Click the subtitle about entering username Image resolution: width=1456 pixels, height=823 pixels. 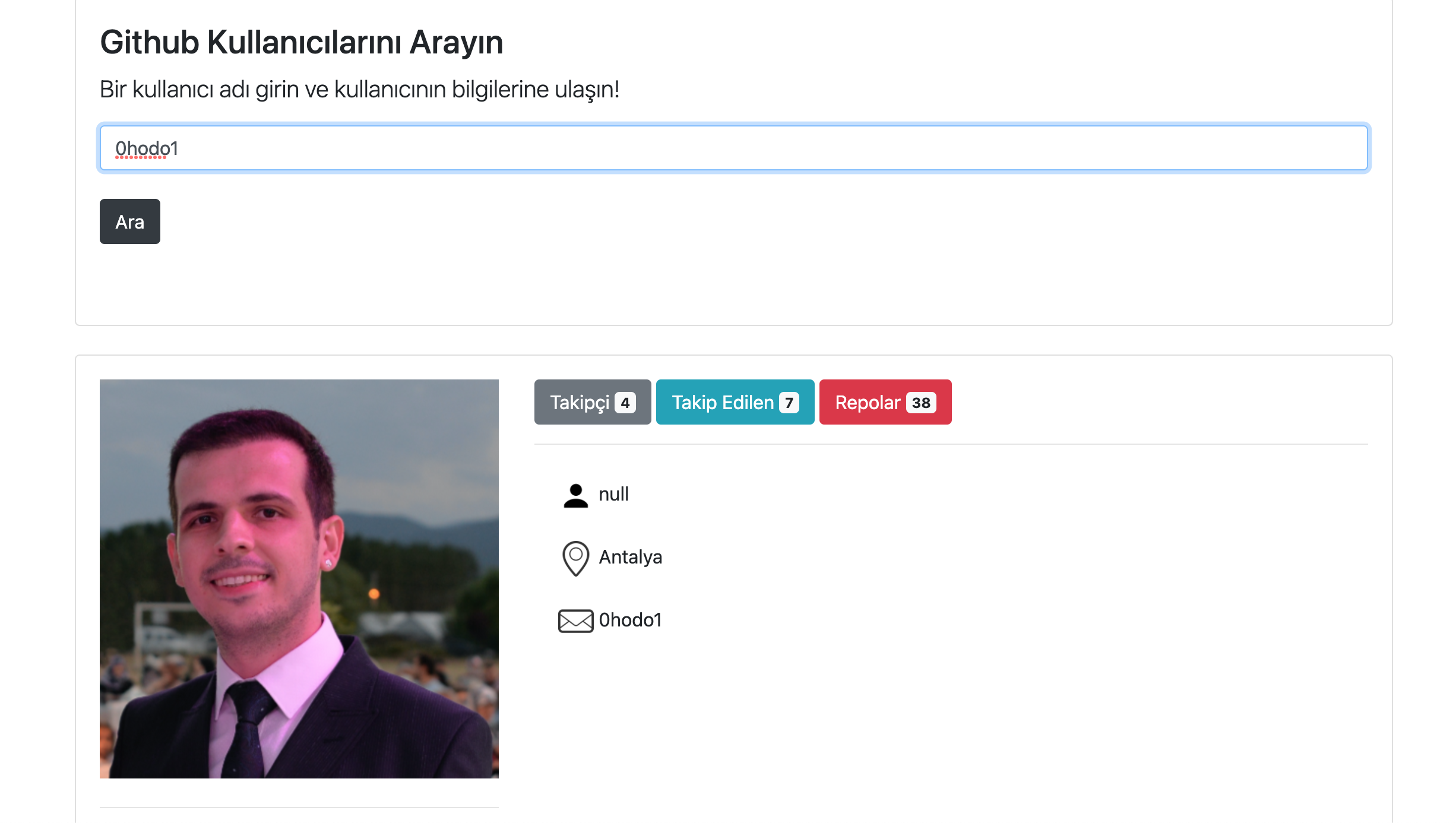(359, 90)
